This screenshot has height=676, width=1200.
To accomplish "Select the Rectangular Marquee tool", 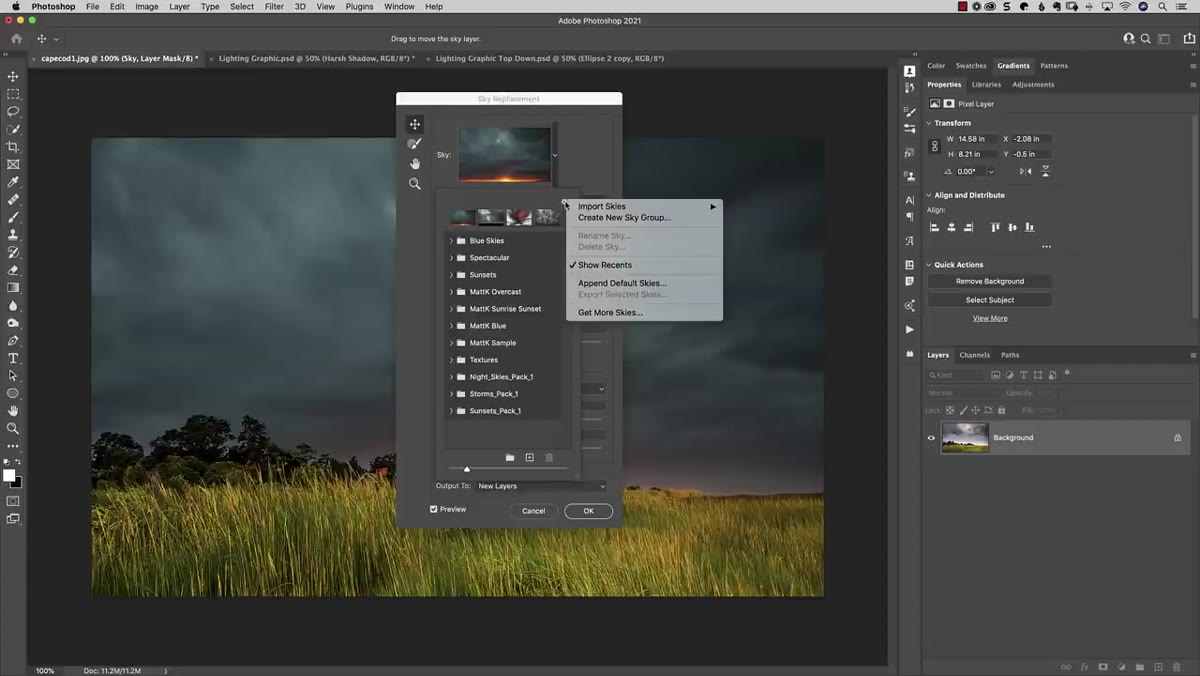I will (x=13, y=94).
